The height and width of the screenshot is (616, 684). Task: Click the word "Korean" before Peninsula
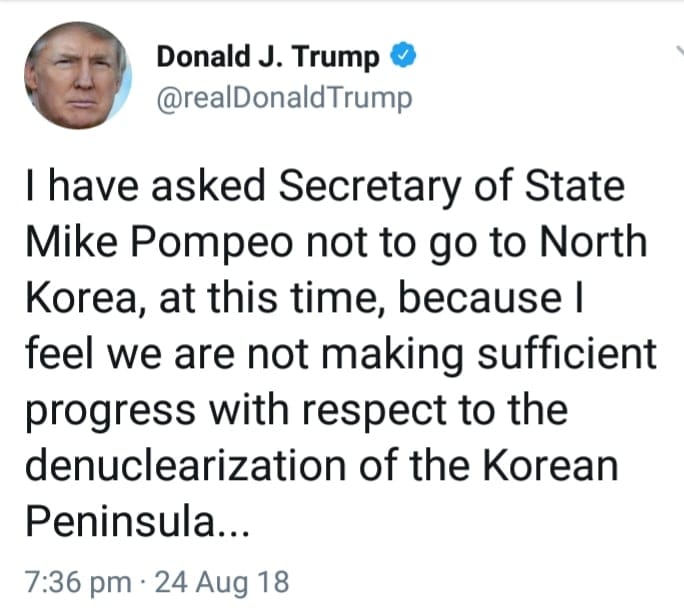(559, 464)
